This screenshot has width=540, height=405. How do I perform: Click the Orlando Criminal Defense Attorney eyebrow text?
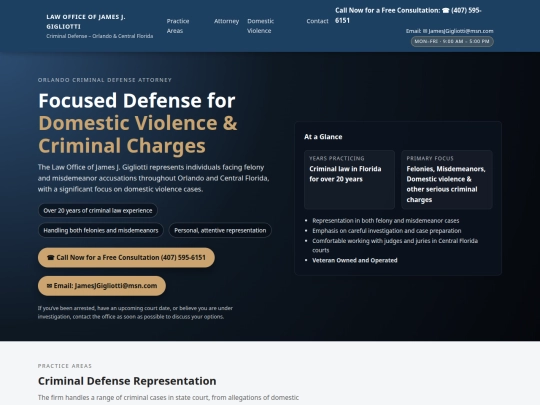click(105, 80)
